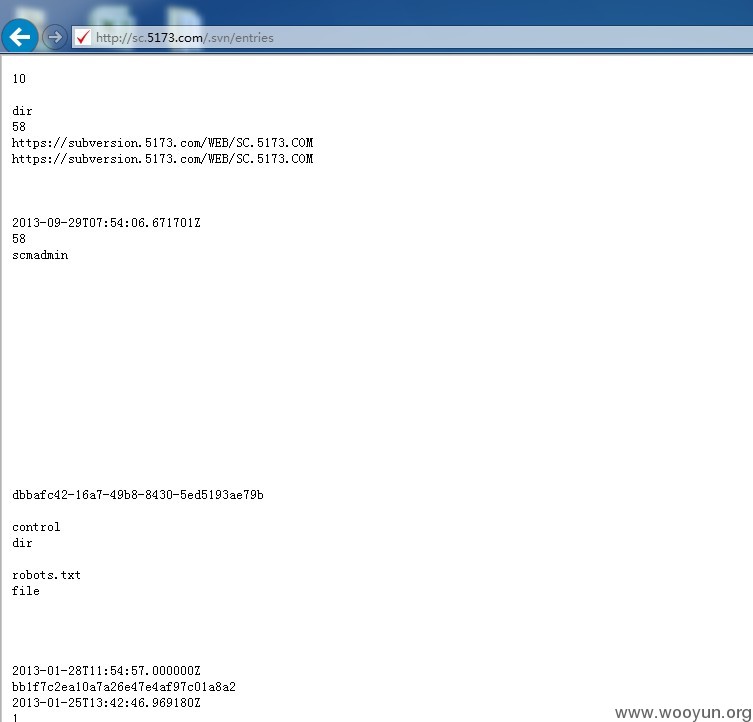Click the 'control' entry name
The height and width of the screenshot is (722, 753).
(36, 527)
